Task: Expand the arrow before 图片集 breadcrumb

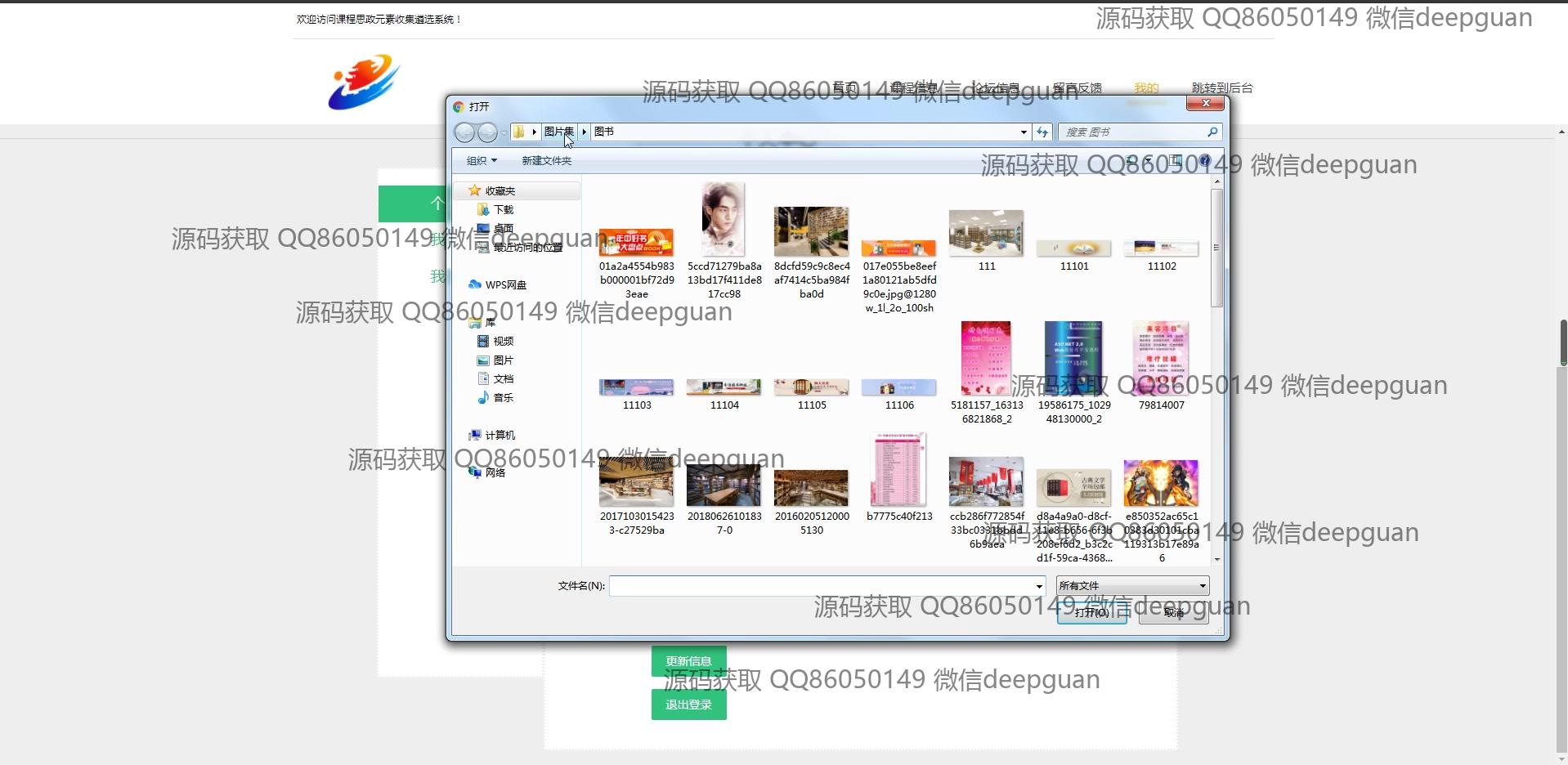Action: pyautogui.click(x=534, y=132)
